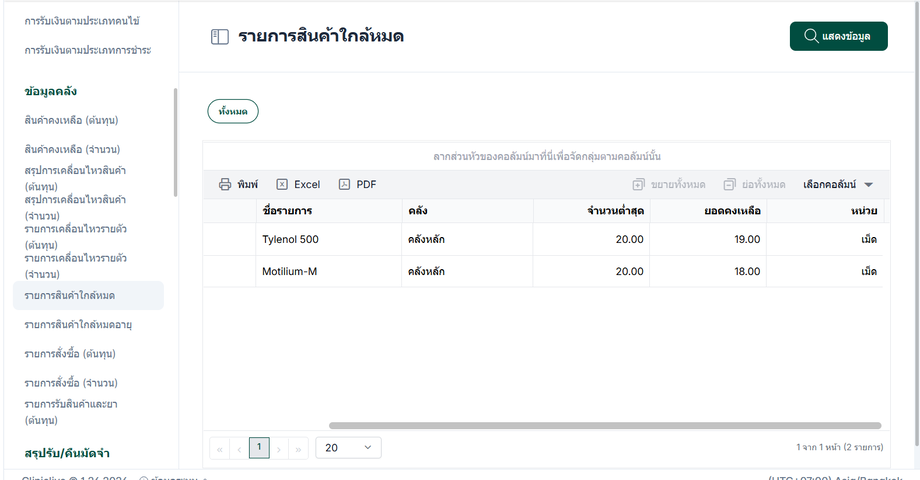Select page 1 in the pager
920x480 pixels.
tap(259, 448)
